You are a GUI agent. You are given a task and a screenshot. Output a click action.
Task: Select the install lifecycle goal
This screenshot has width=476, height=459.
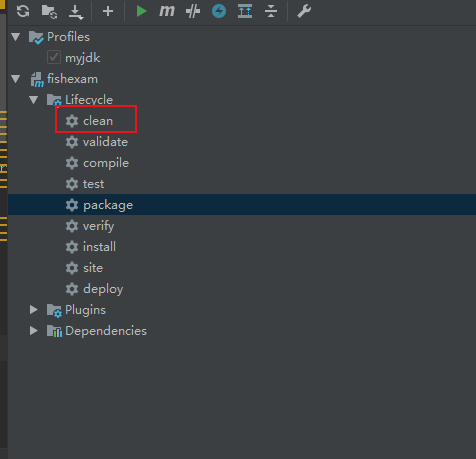[99, 247]
